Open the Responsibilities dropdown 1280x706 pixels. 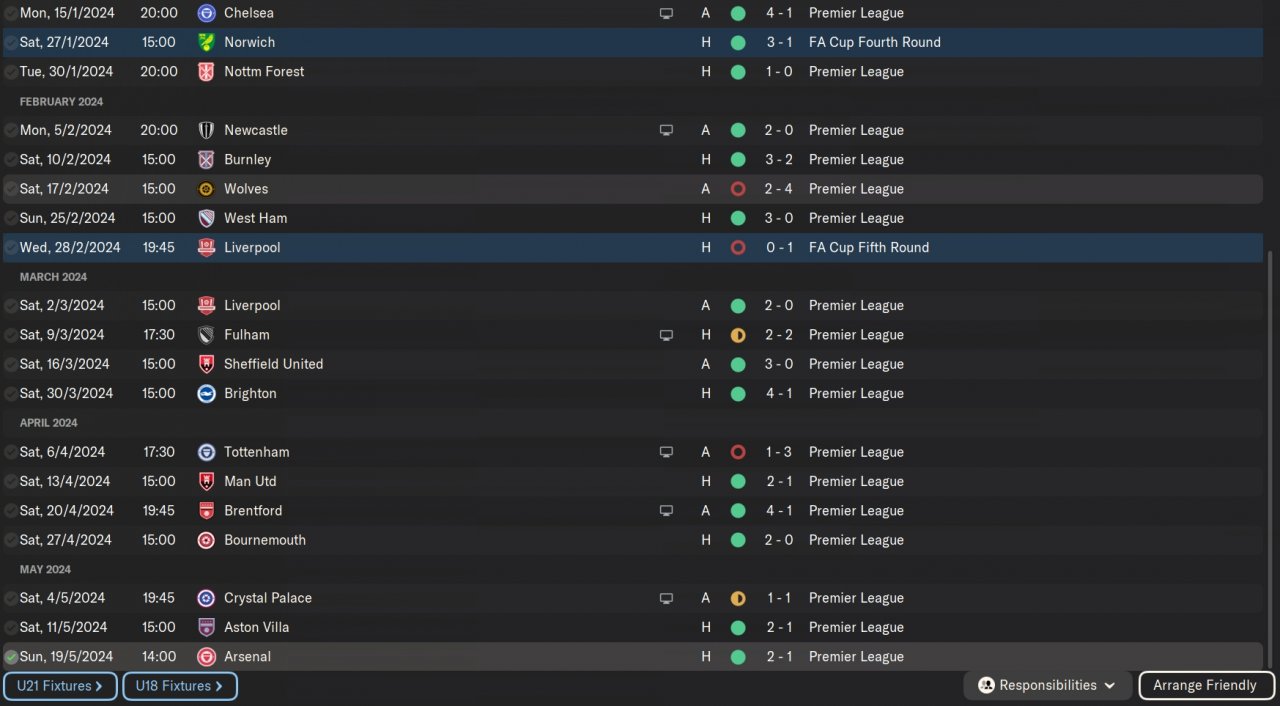pyautogui.click(x=1047, y=686)
